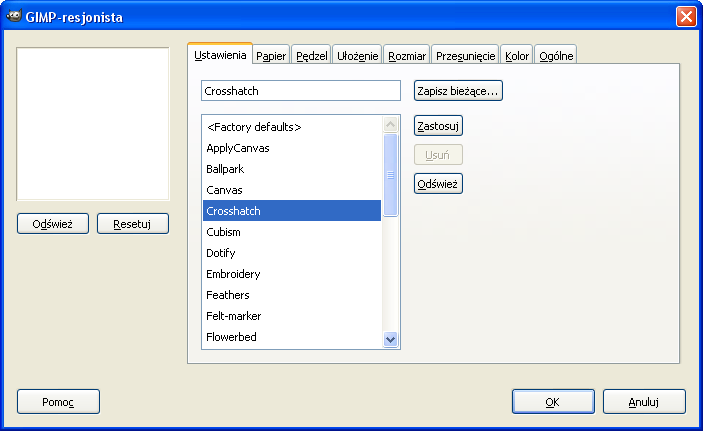Click the Resetuj button under preview
Screen dimensions: 703x431
point(132,224)
